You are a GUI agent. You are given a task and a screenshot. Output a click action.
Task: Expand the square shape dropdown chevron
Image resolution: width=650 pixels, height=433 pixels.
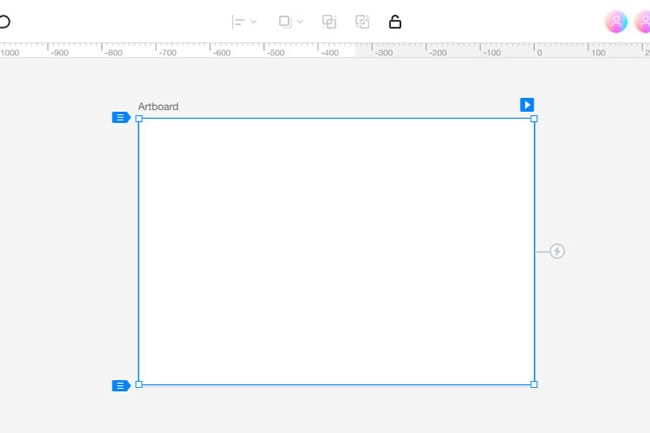coord(300,22)
